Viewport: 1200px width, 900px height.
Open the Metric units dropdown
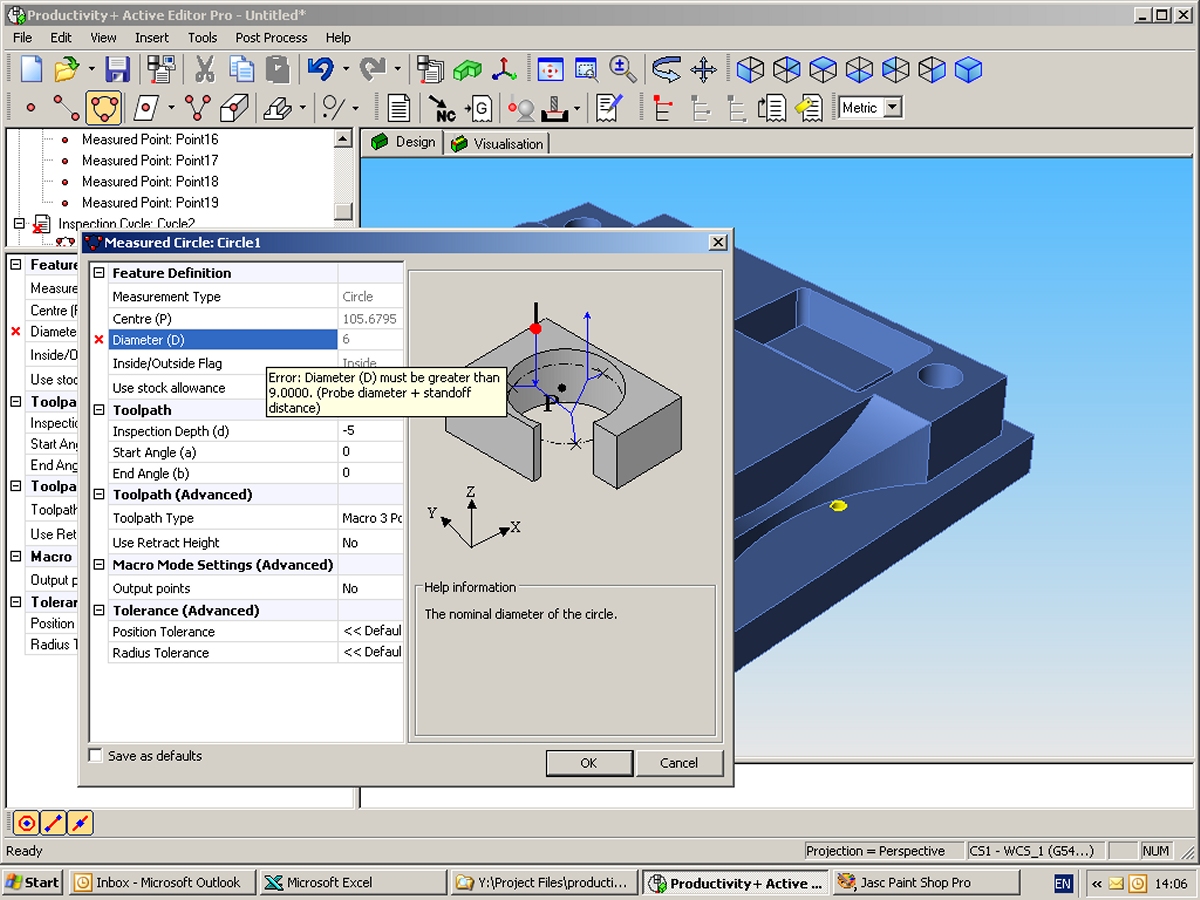click(893, 108)
